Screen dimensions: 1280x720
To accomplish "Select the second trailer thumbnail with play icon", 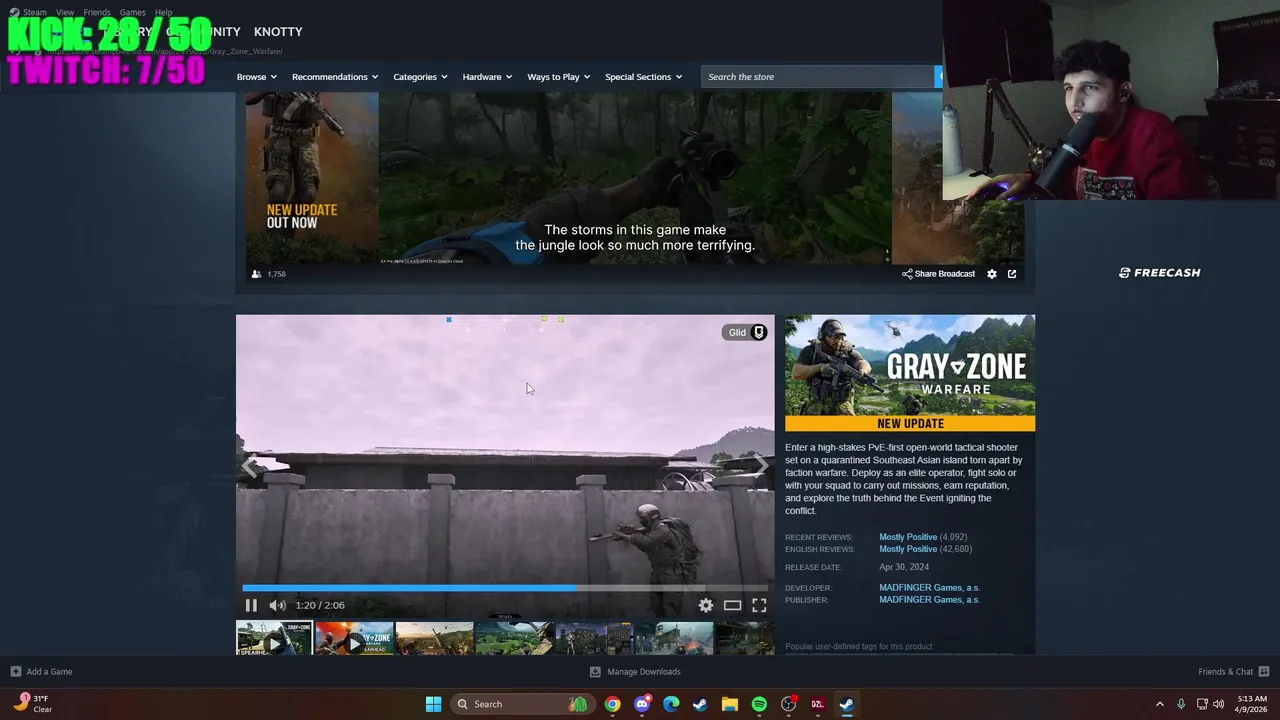I will (354, 638).
